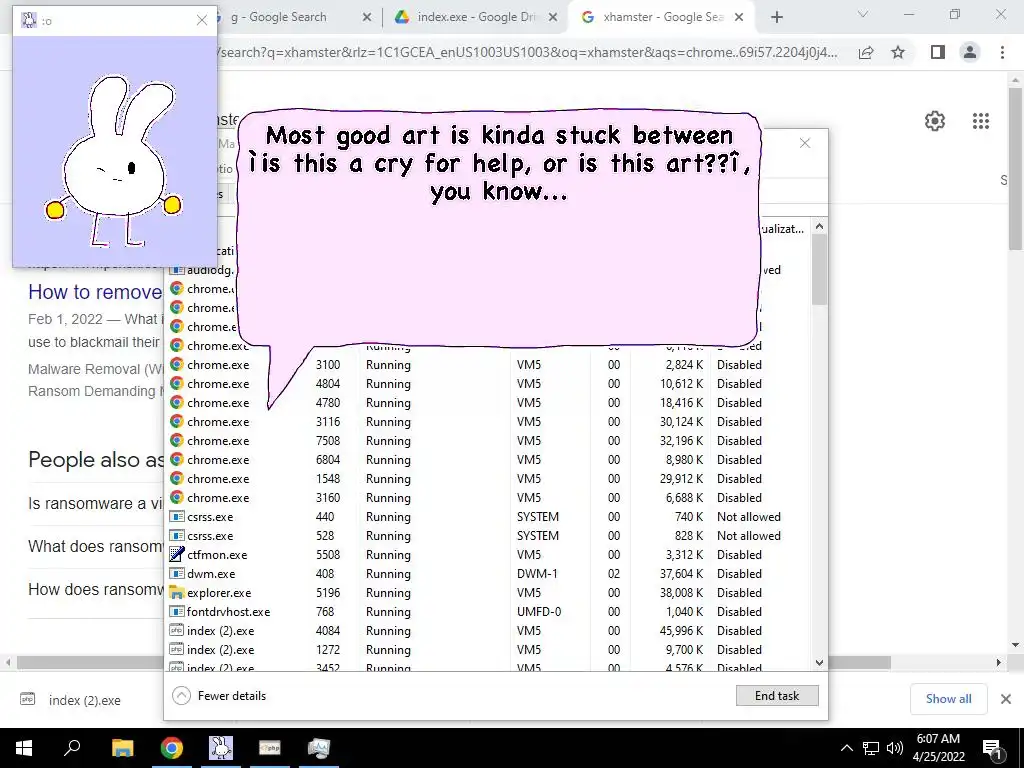Open Task Manager taskbar icon
This screenshot has width=1024, height=768.
click(319, 748)
